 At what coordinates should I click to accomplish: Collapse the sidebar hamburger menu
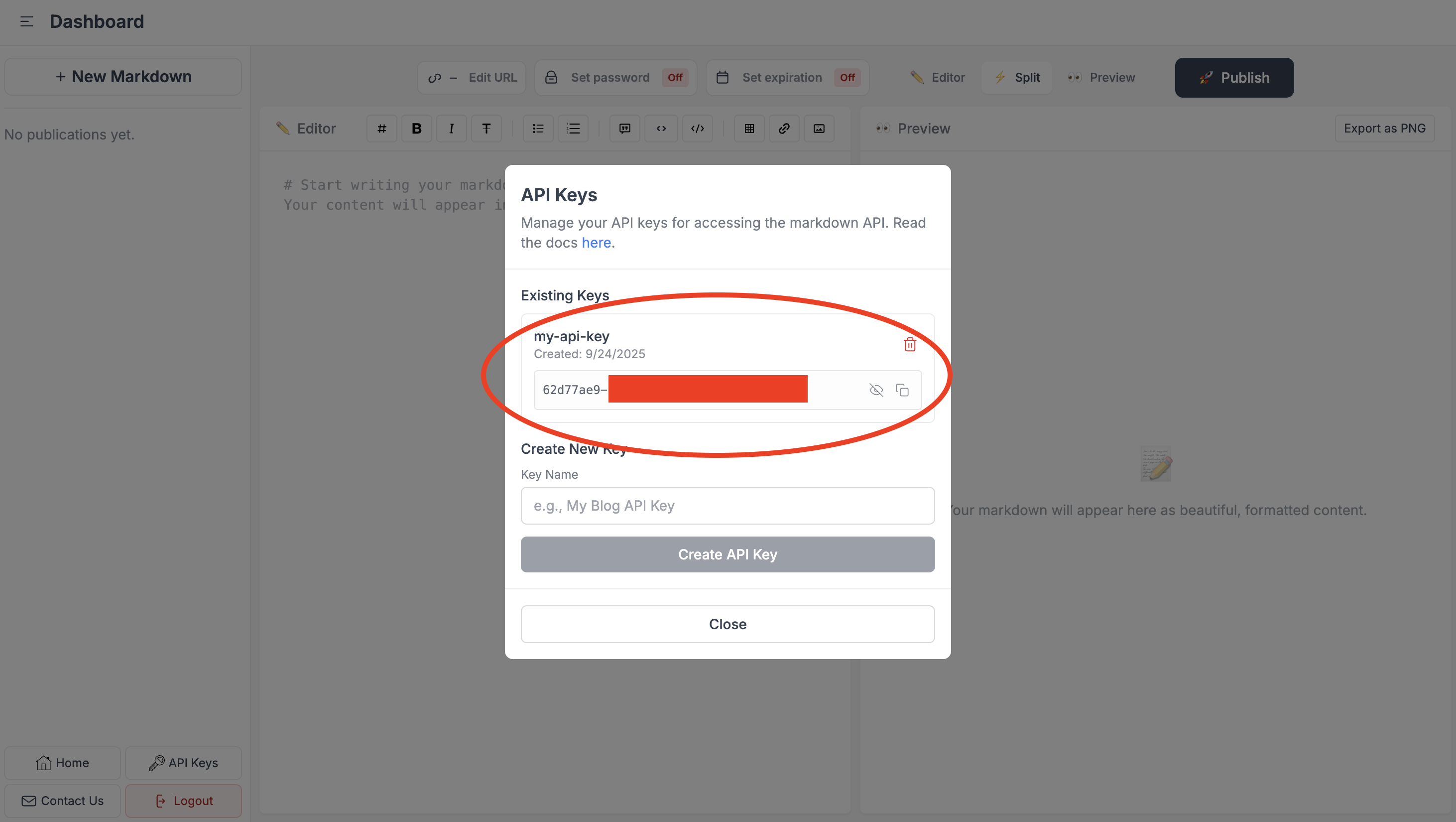(x=26, y=21)
